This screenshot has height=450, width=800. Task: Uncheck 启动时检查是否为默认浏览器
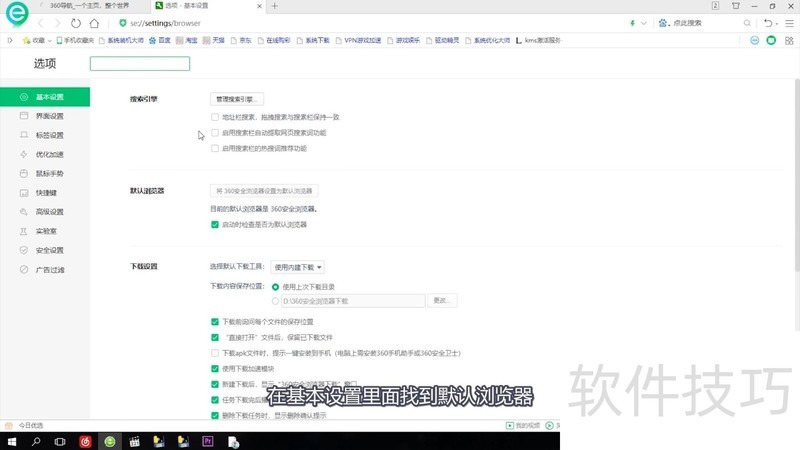coord(215,224)
